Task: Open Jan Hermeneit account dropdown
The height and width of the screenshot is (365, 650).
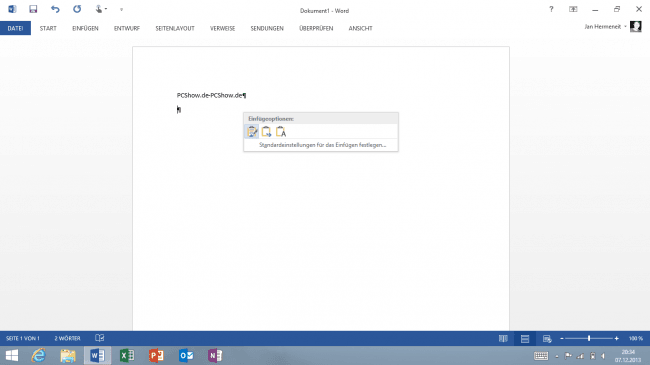Action: pos(605,27)
